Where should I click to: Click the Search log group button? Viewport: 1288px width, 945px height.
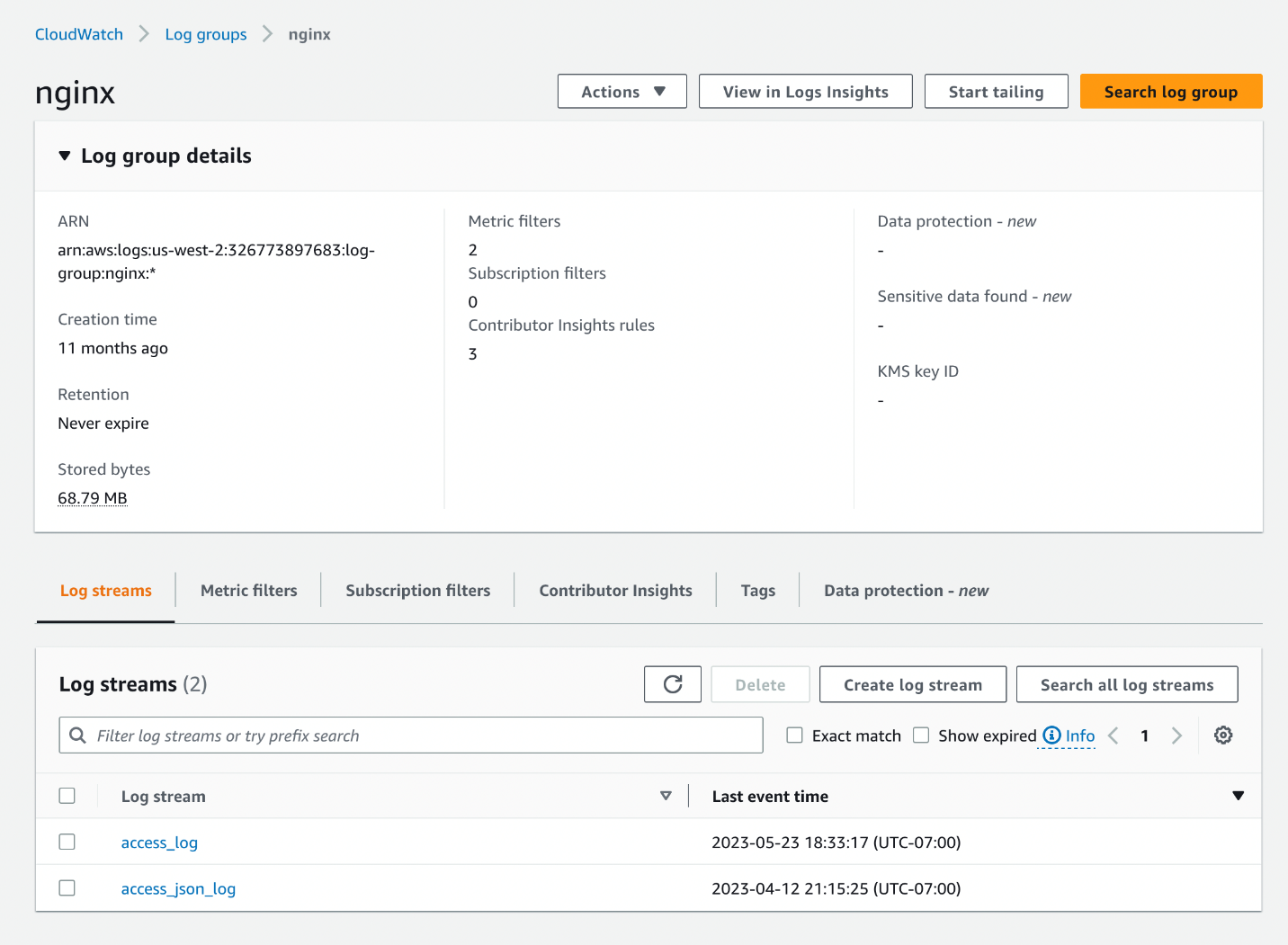(x=1170, y=91)
